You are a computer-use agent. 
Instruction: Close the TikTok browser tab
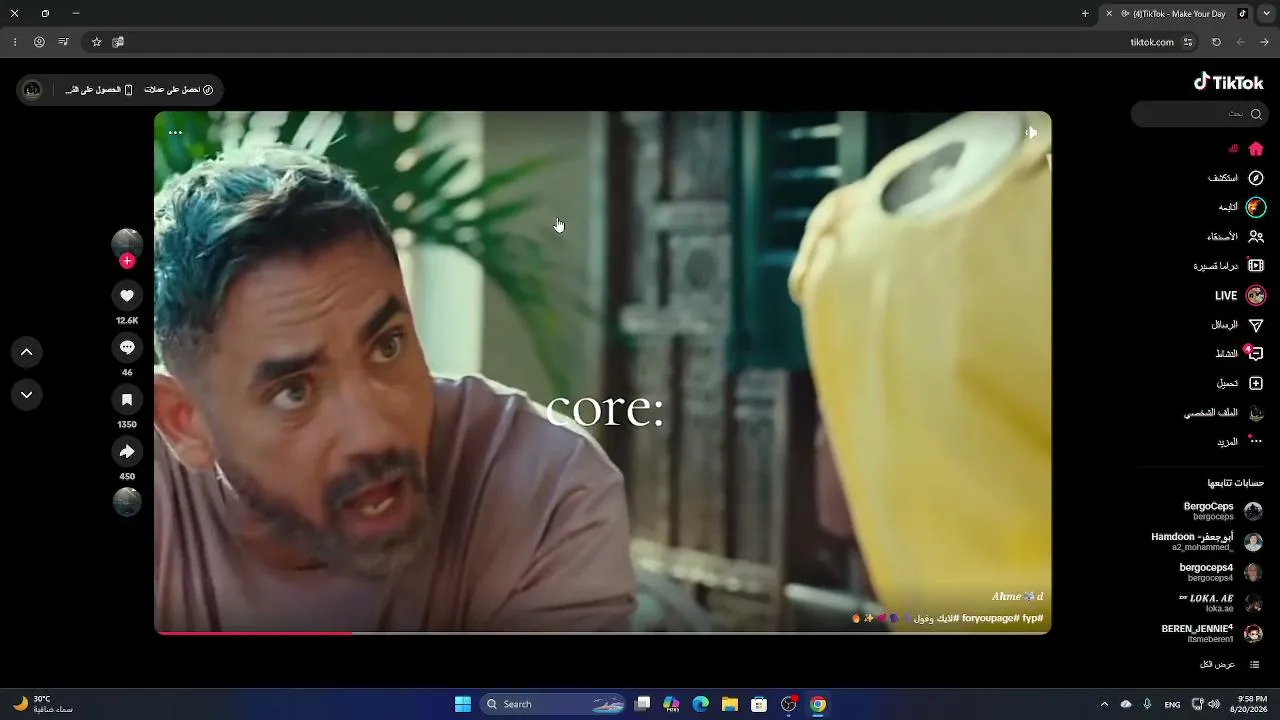tap(1109, 14)
